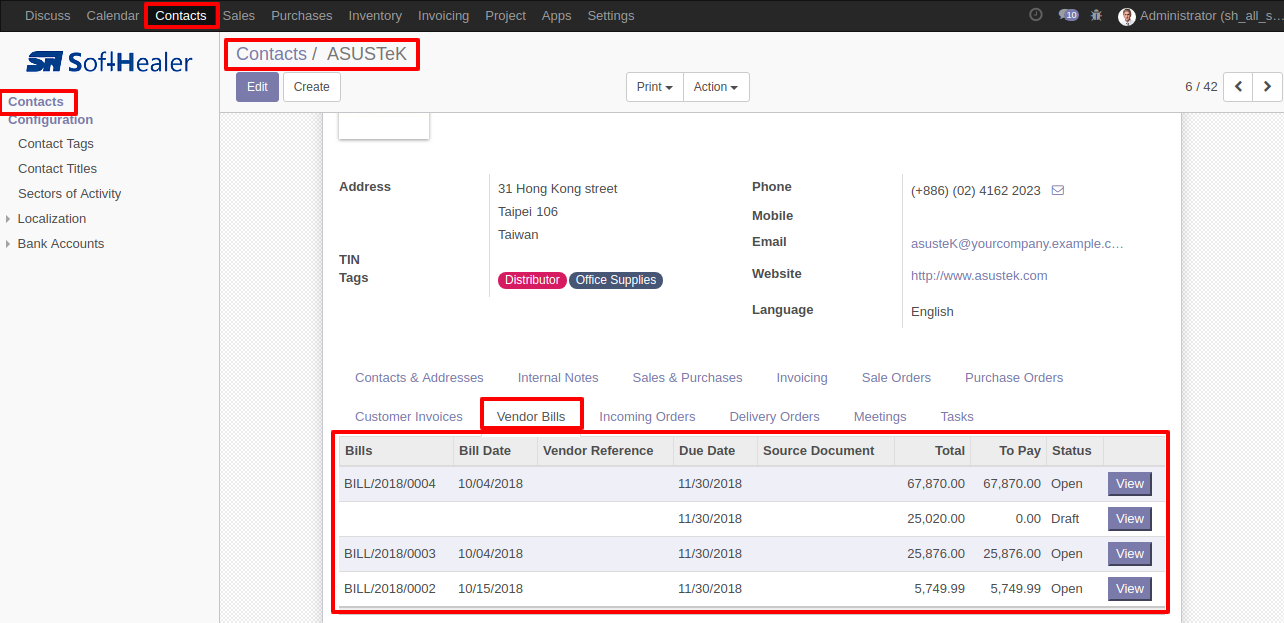The height and width of the screenshot is (623, 1284).
Task: Click the Create button
Action: (312, 87)
